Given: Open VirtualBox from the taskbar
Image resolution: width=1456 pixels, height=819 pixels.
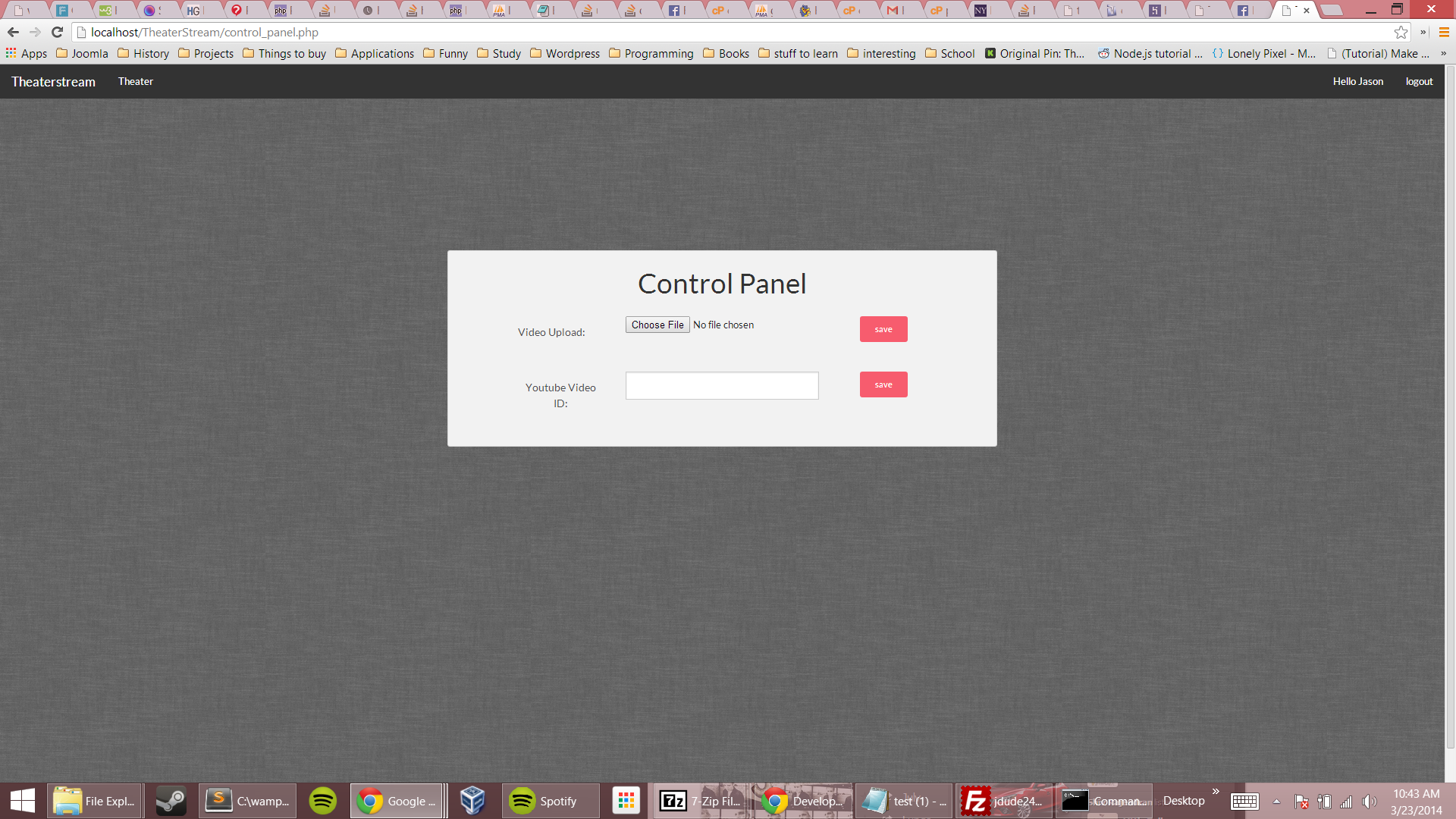Looking at the screenshot, I should 472,801.
